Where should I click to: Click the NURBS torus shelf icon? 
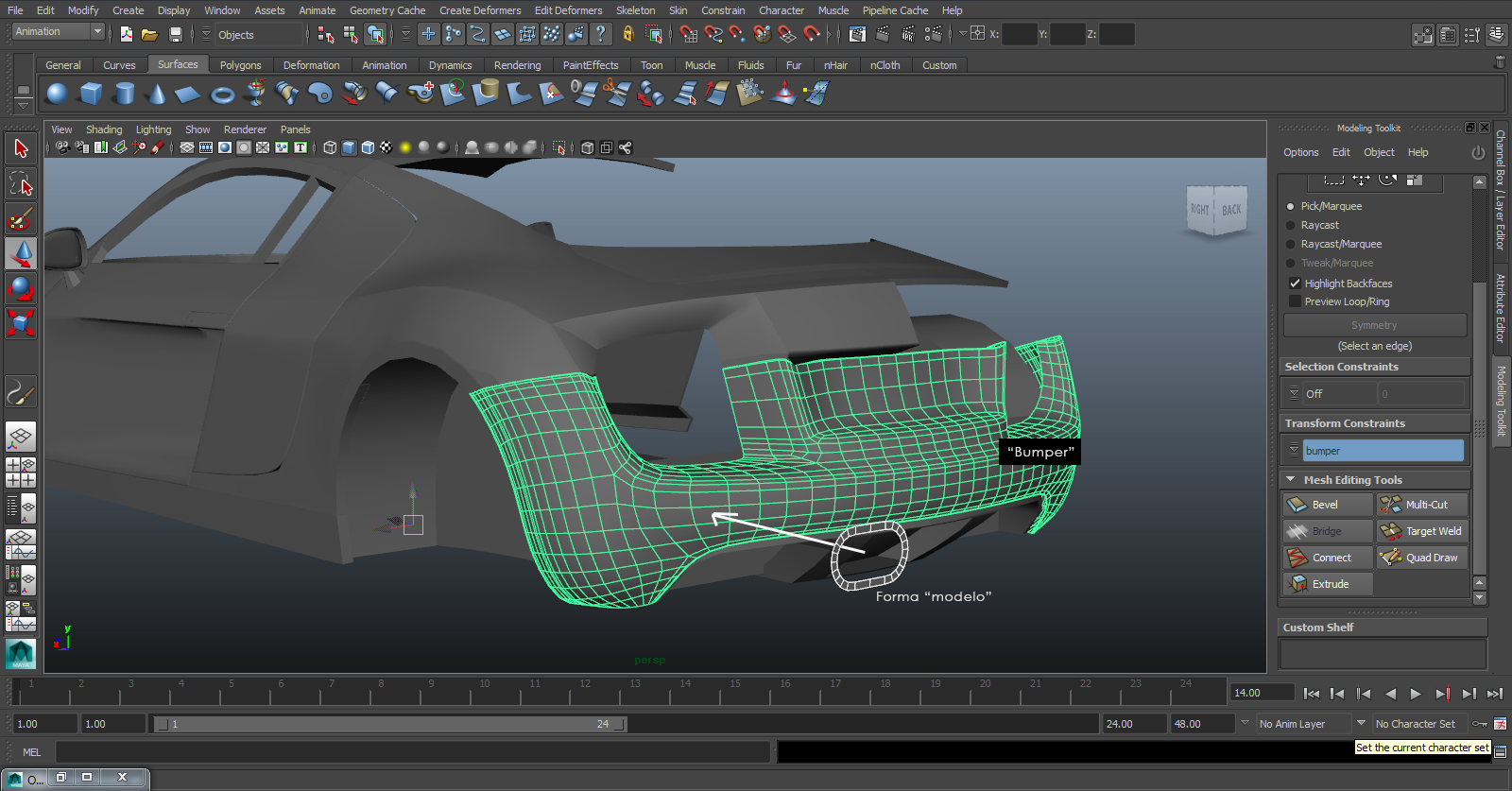point(222,95)
